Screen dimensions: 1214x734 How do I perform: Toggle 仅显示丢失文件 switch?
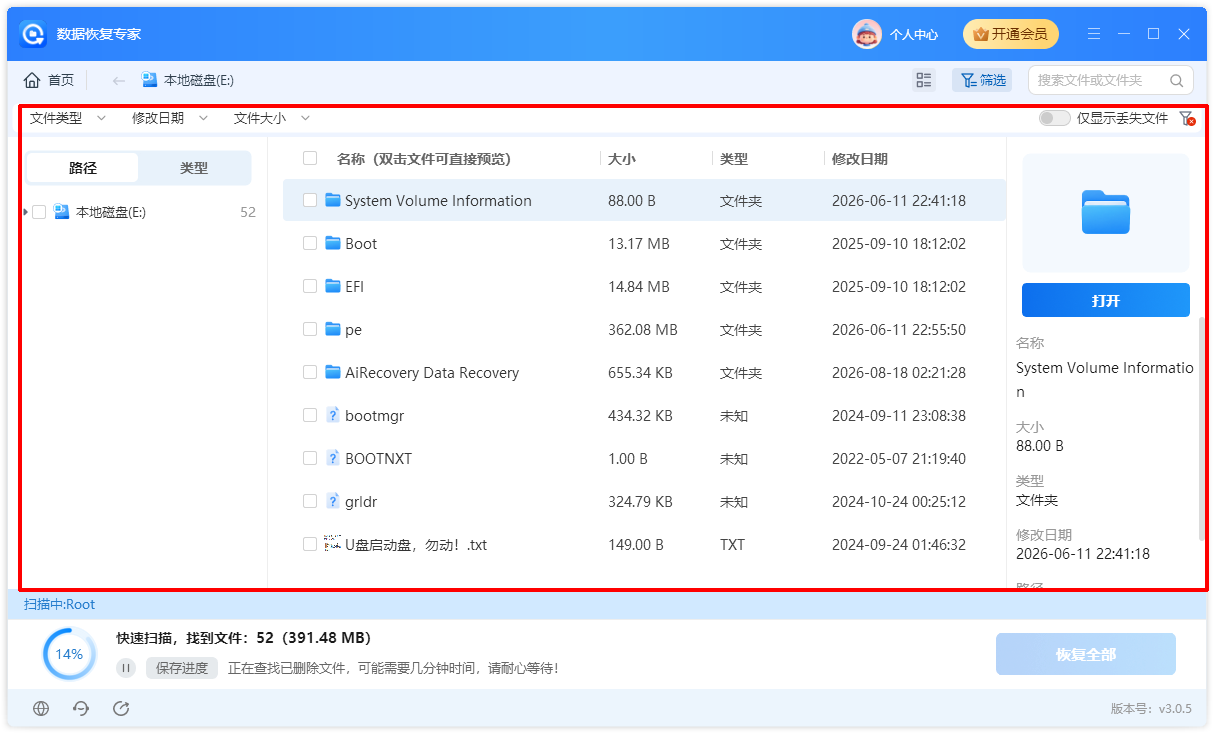coord(1054,118)
